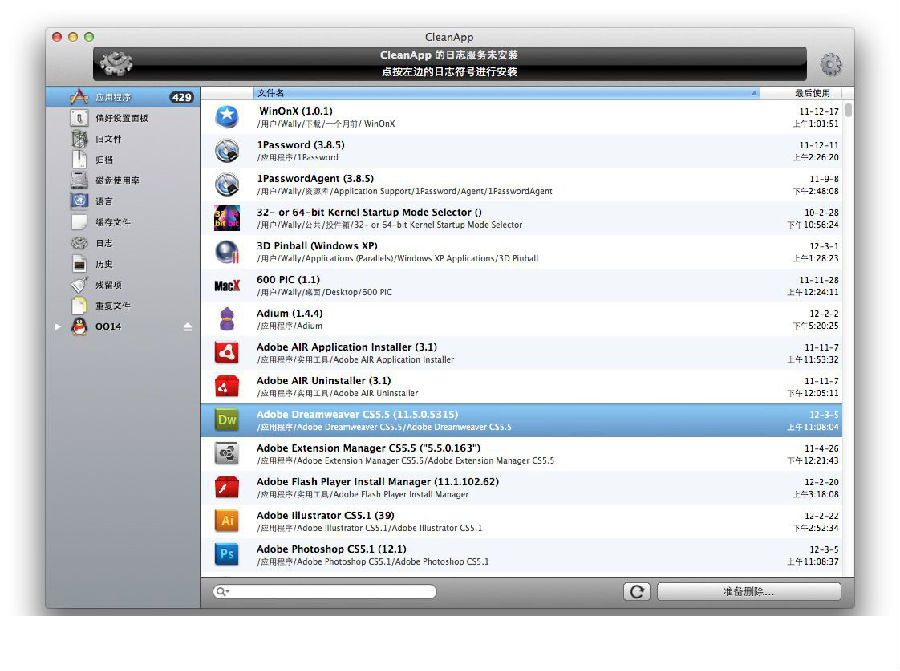Click the refresh list button

point(636,592)
